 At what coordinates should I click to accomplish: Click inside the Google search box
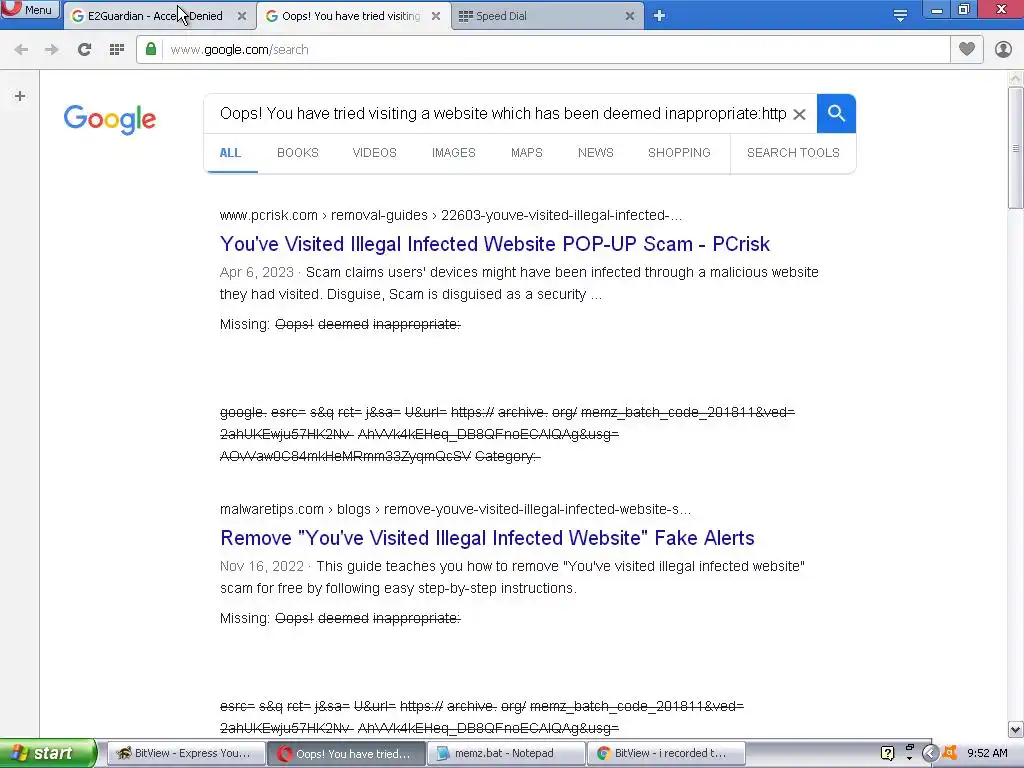click(x=503, y=114)
